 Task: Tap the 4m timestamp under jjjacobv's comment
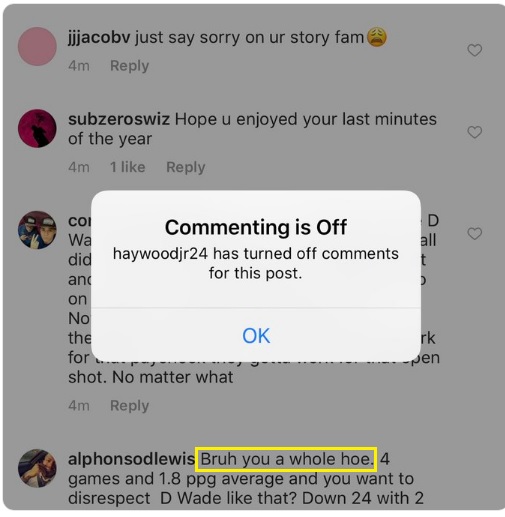click(x=79, y=66)
